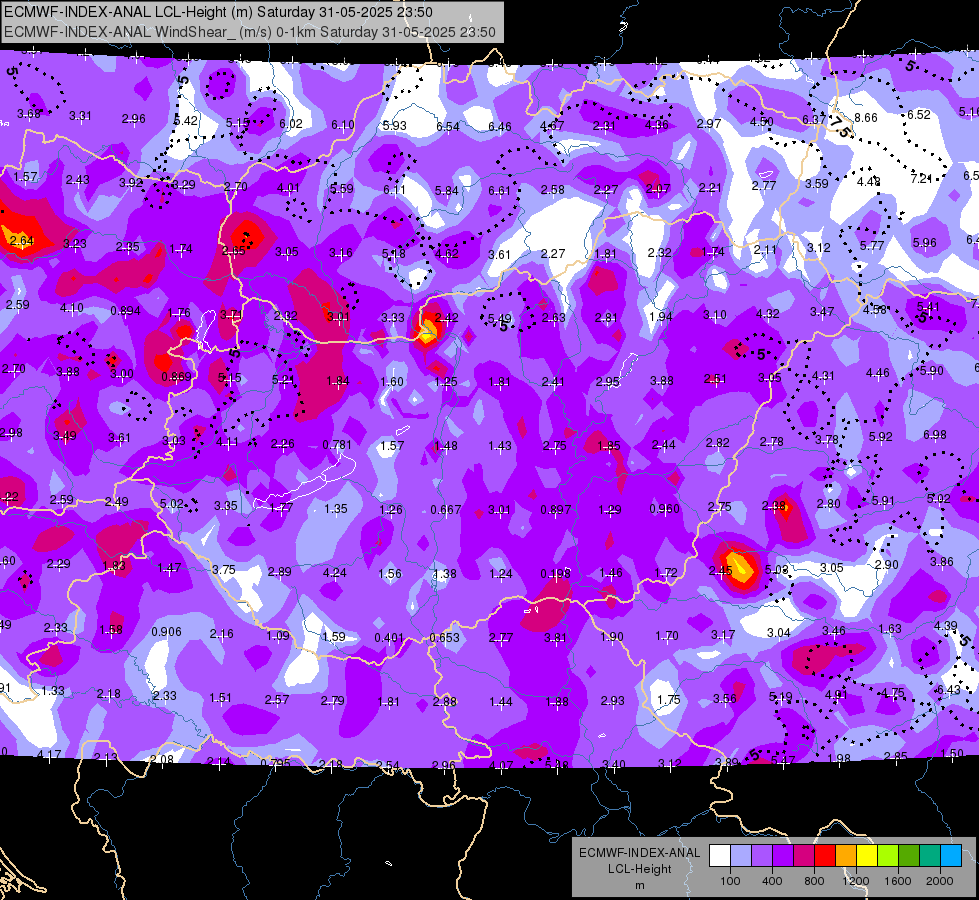Screen dimensions: 979x900
Task: Click the wind shear value 3.56
Action: coord(724,698)
